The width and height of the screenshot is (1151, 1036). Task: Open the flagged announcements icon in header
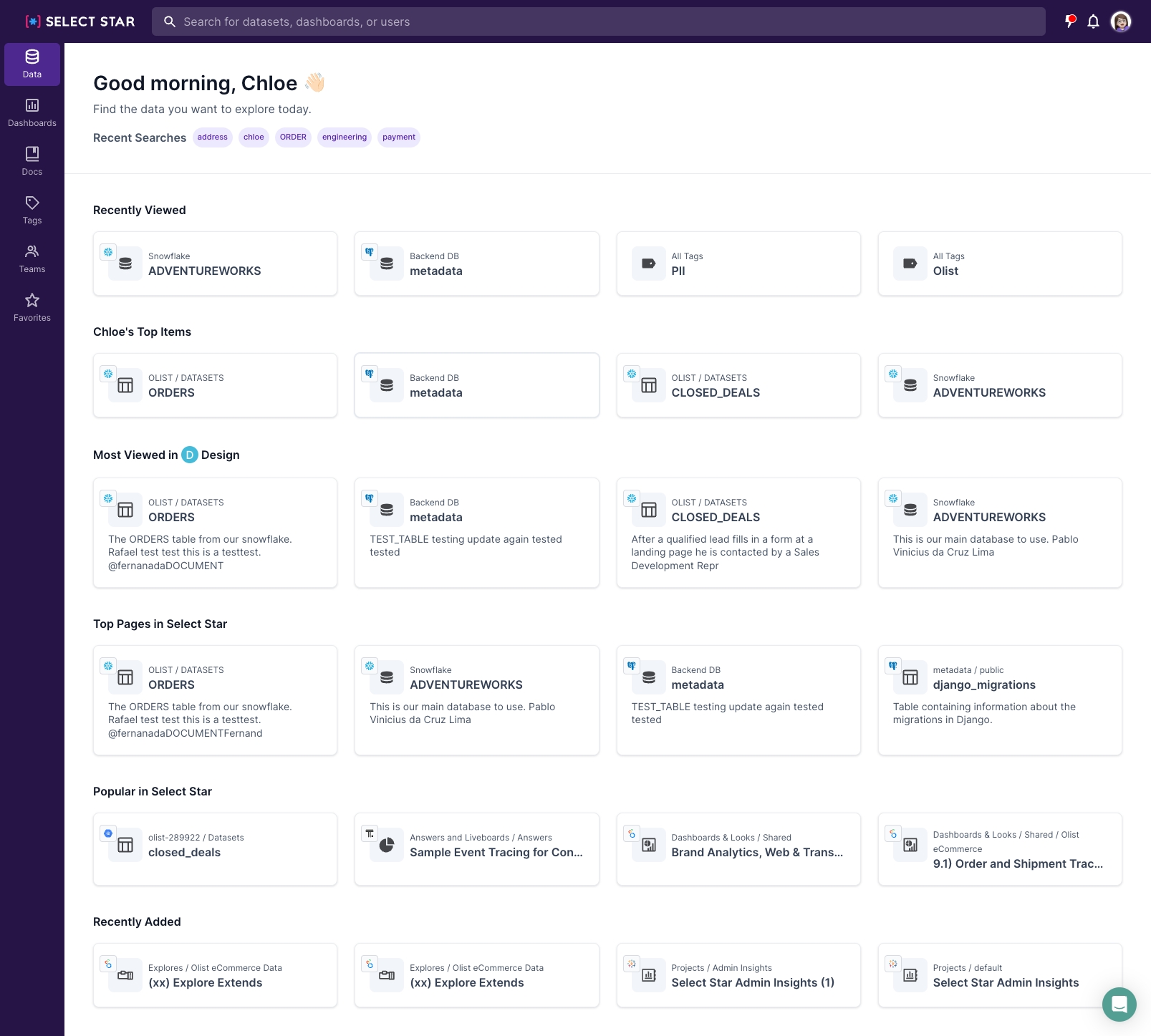[x=1070, y=21]
